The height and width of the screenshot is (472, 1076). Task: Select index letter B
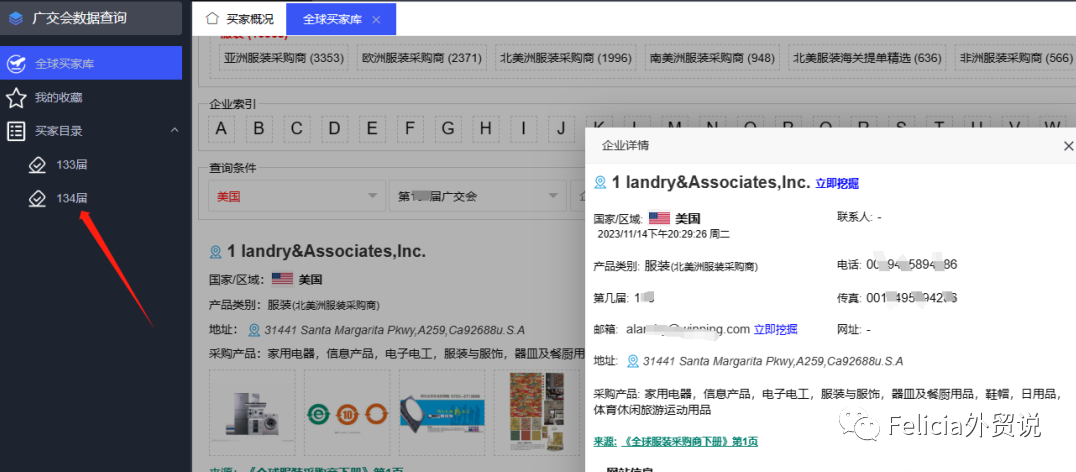259,128
